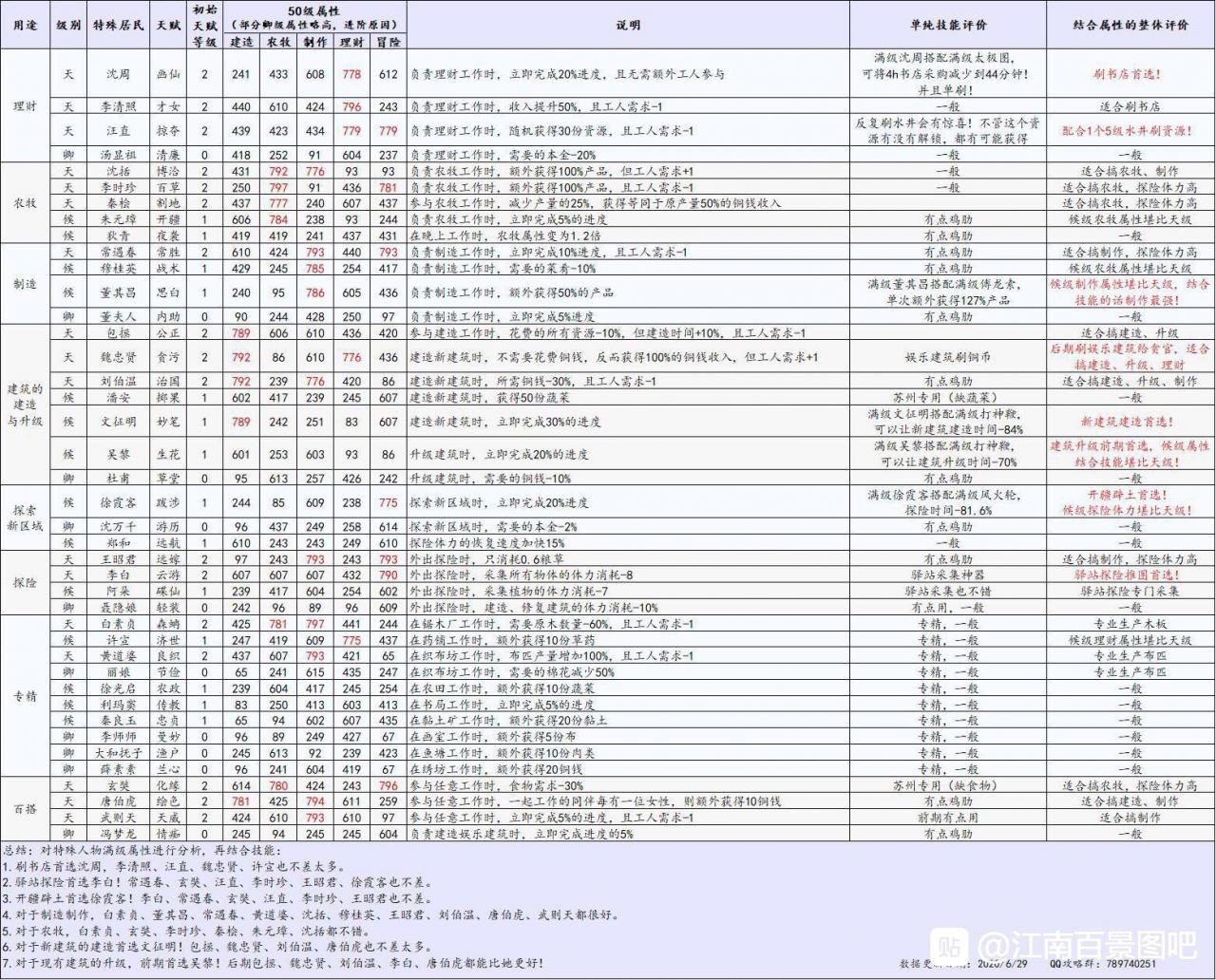This screenshot has height=980, width=1216.
Task: Select the 说明 column header
Action: [x=628, y=26]
